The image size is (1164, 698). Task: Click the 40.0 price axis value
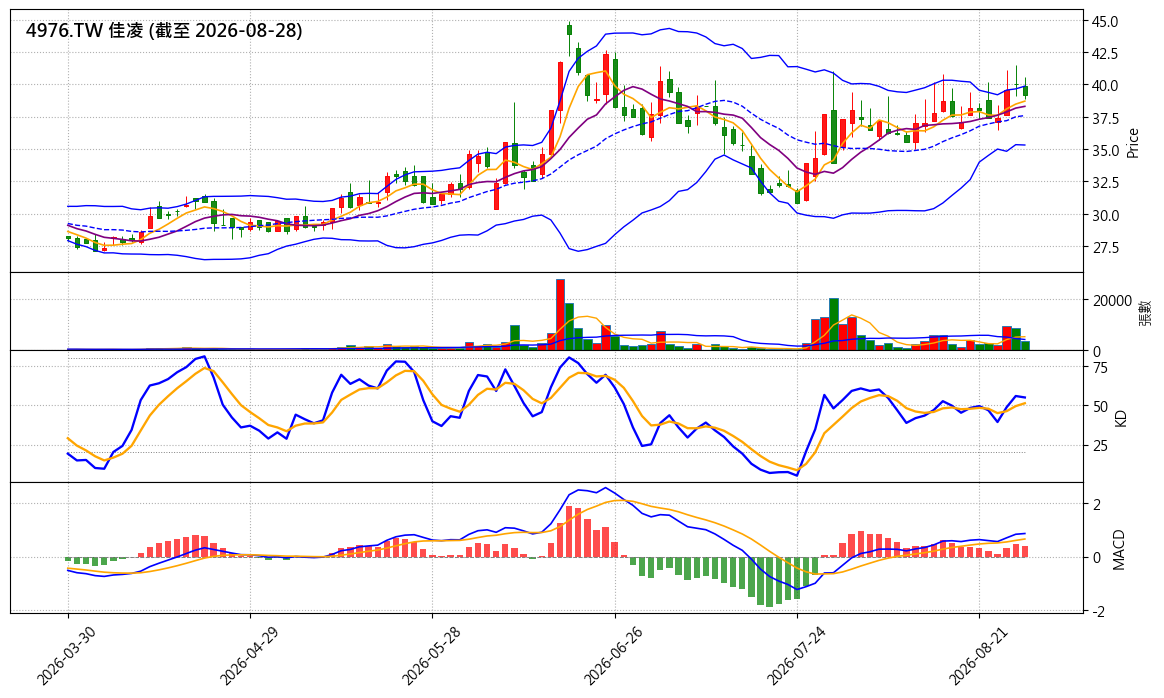[x=1105, y=86]
